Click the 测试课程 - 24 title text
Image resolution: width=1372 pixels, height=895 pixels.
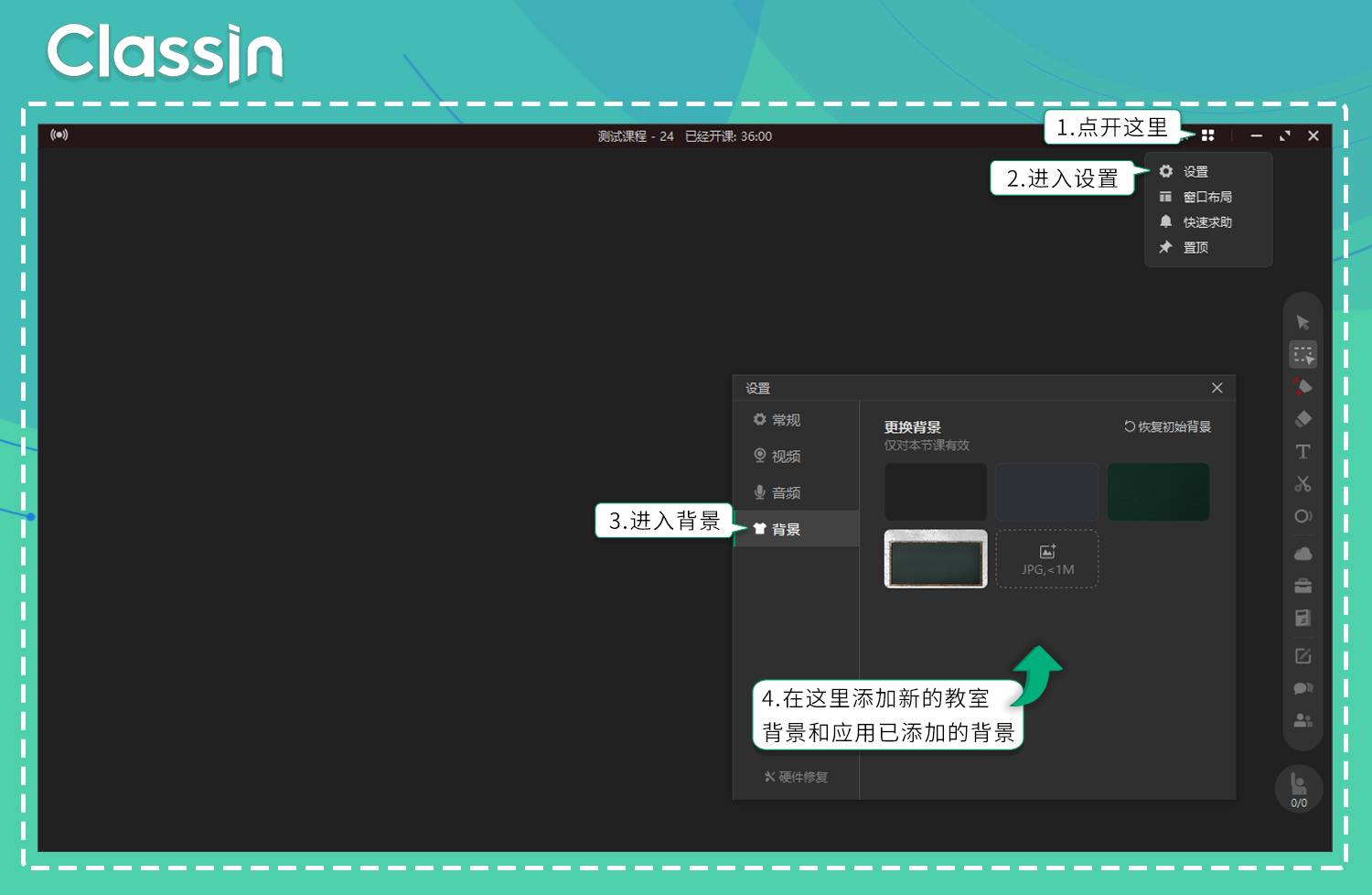click(x=636, y=136)
